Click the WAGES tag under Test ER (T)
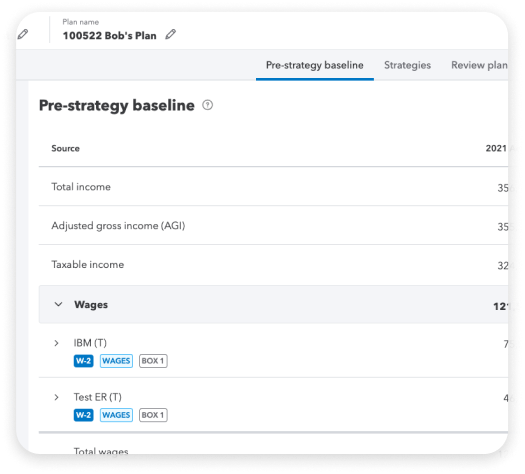Viewport: 525px width, 474px height. 116,415
